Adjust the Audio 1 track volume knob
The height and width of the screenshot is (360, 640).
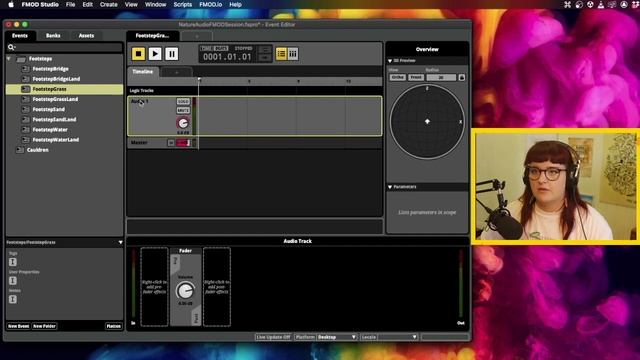[183, 123]
